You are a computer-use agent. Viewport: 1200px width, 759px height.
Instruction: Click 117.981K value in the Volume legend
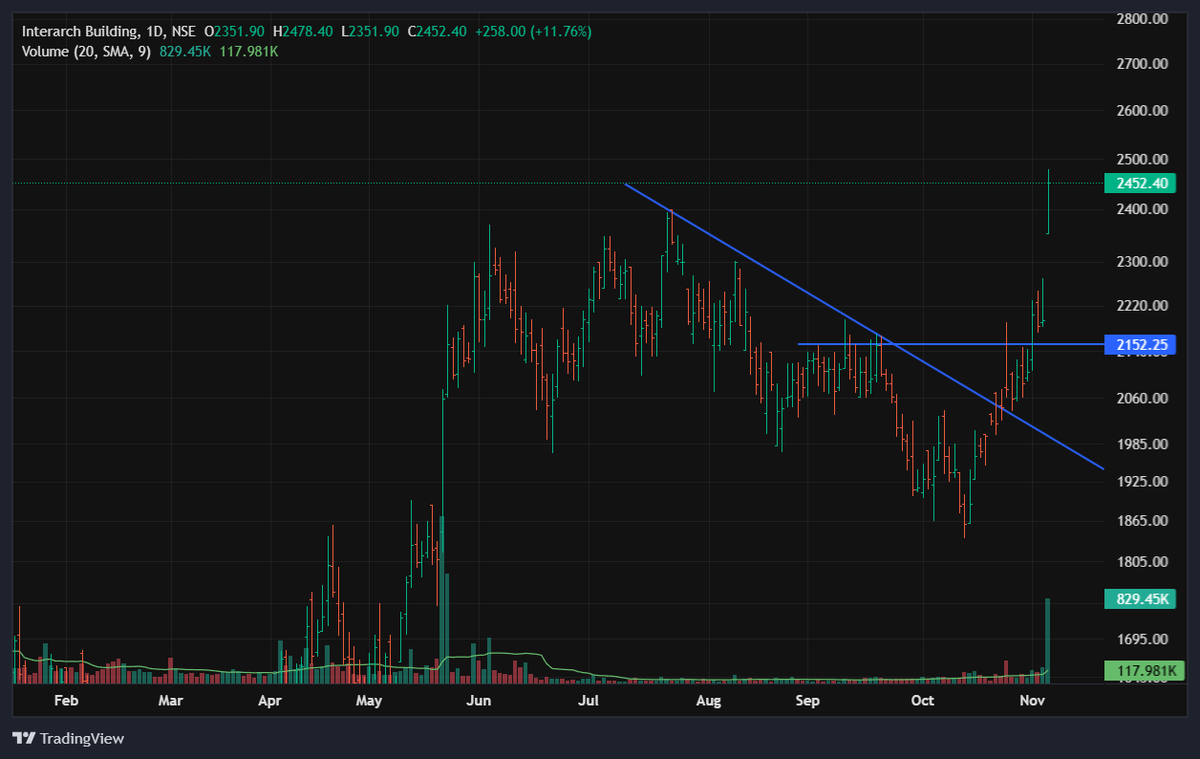tap(248, 51)
